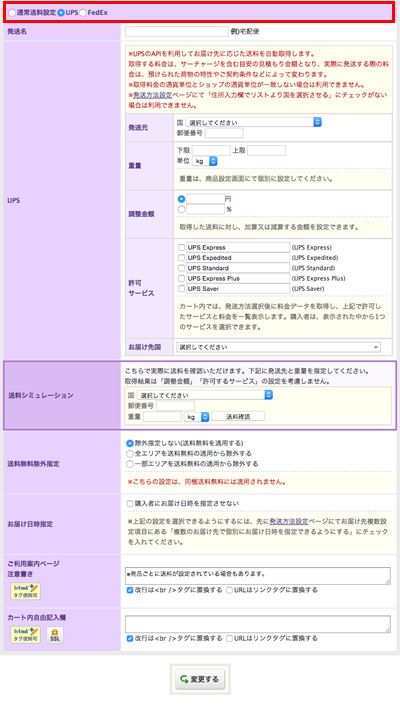
Task: Click the 送料シミュレーション 郵便番号 field
Action: click(175, 406)
